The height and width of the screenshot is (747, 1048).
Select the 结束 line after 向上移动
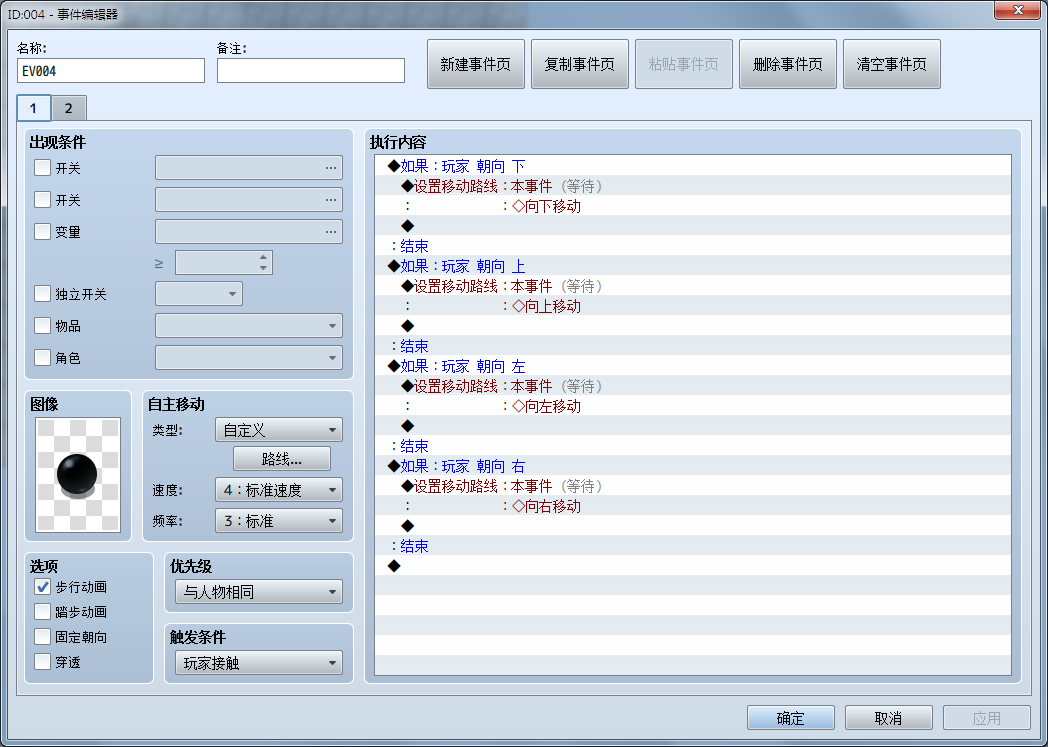(692, 346)
